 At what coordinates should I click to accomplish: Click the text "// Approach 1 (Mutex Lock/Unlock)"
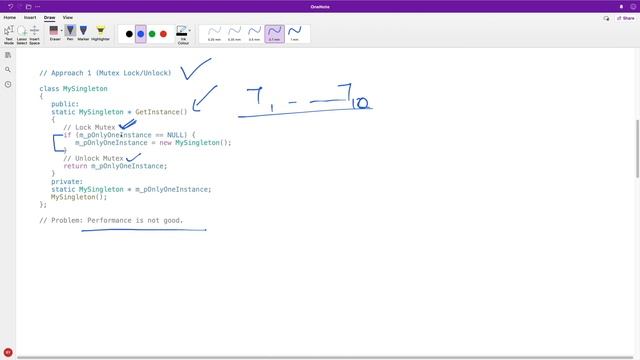tap(105, 73)
